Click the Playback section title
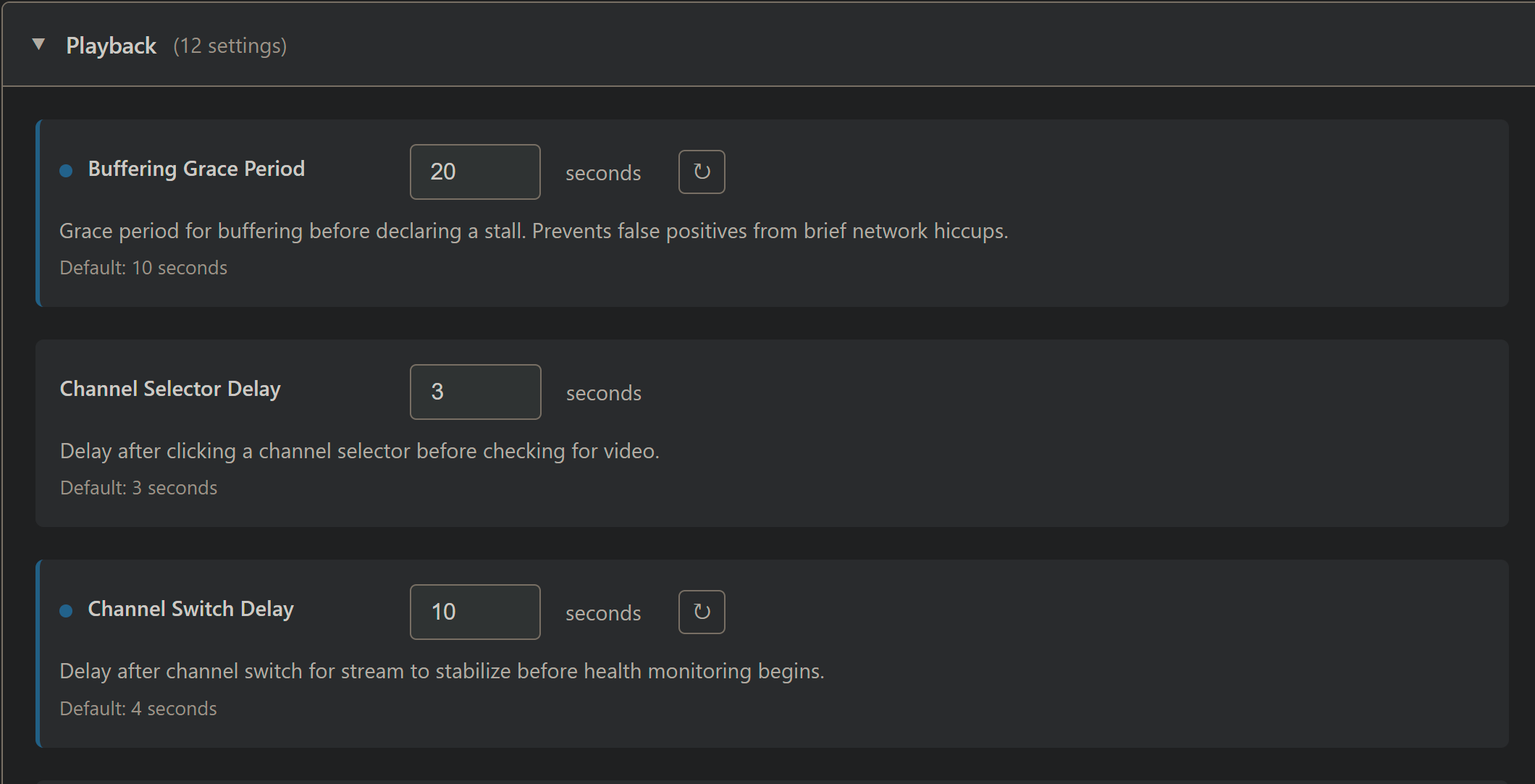Screen dimensions: 1535x784 [x=111, y=46]
